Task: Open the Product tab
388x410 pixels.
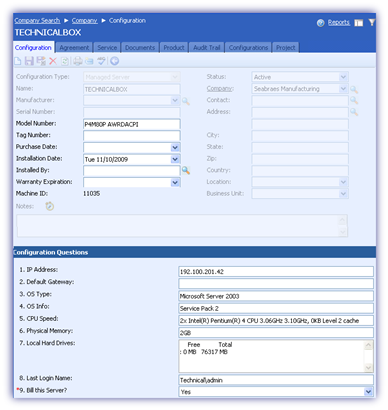Action: pos(174,48)
